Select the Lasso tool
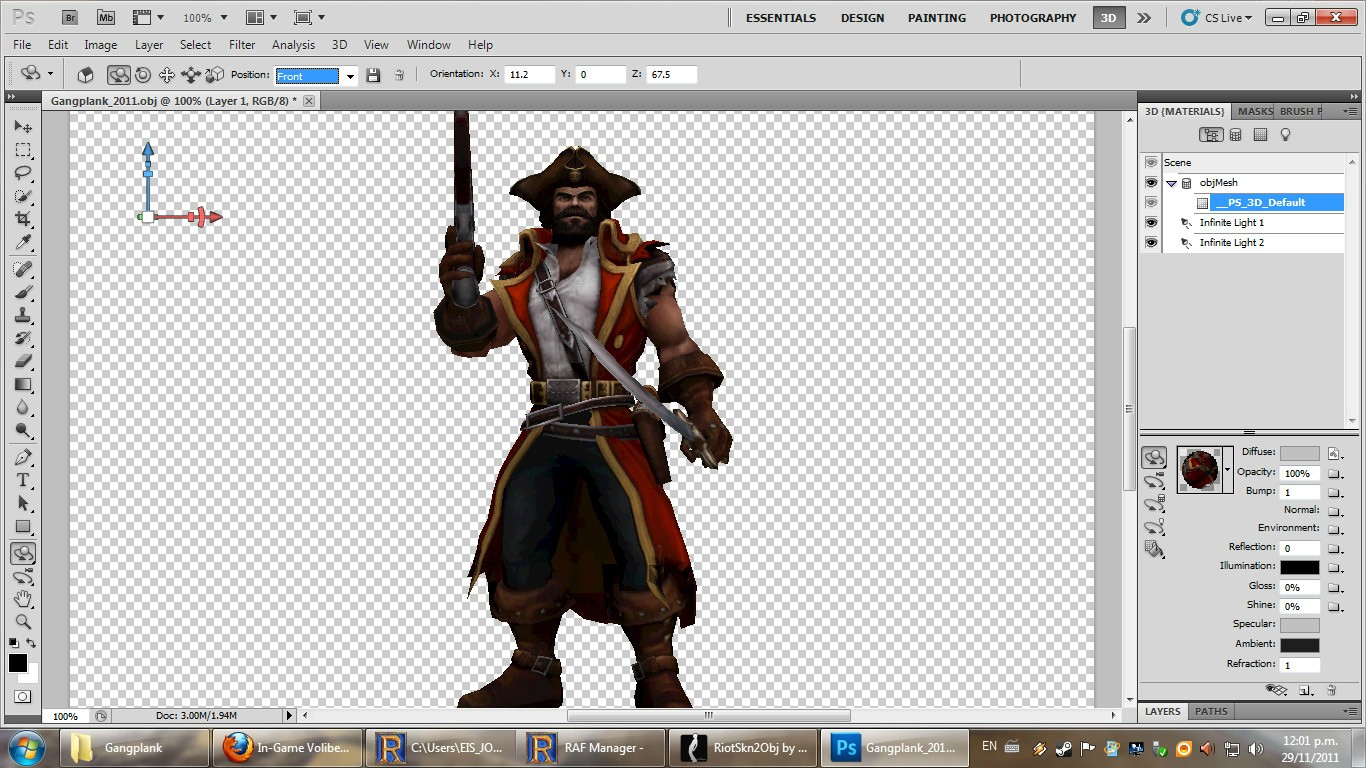Image resolution: width=1366 pixels, height=768 pixels. (x=23, y=173)
